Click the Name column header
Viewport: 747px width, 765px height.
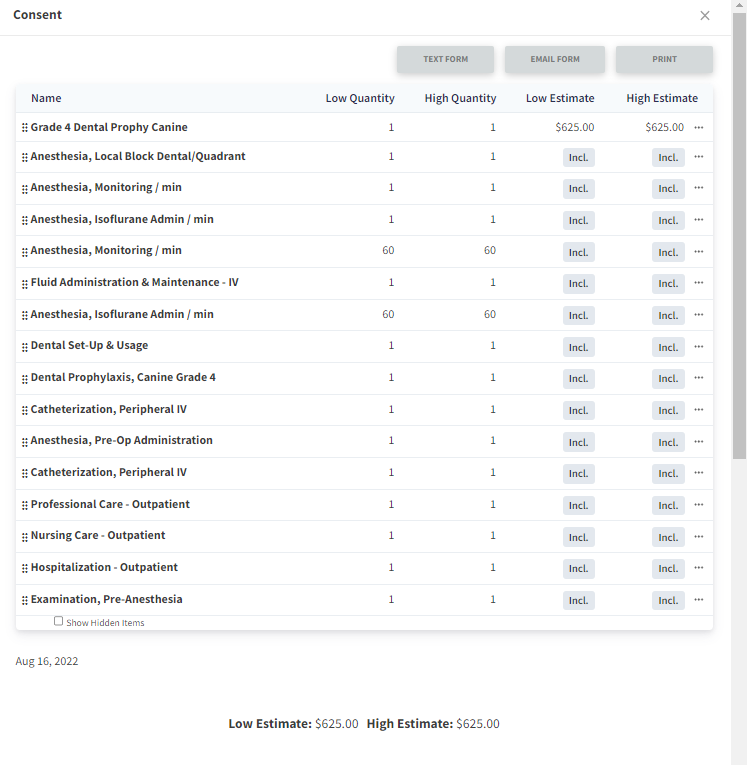tap(46, 98)
